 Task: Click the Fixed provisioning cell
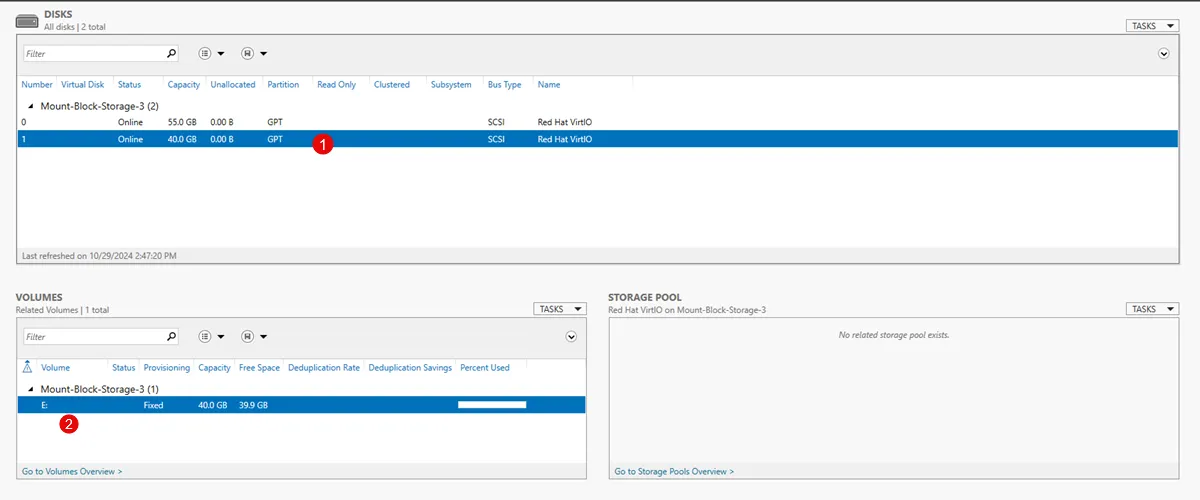(x=153, y=406)
